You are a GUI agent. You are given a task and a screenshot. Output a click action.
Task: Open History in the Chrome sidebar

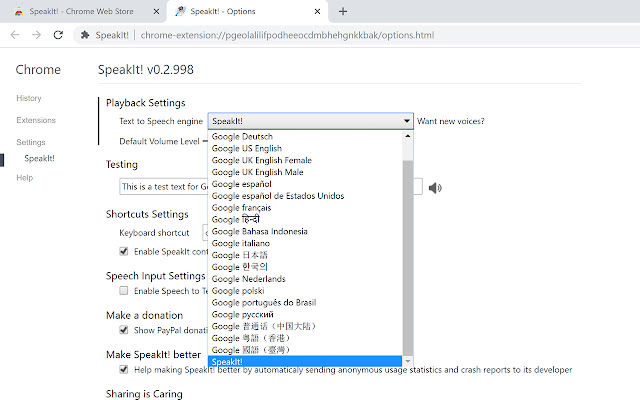click(x=29, y=98)
